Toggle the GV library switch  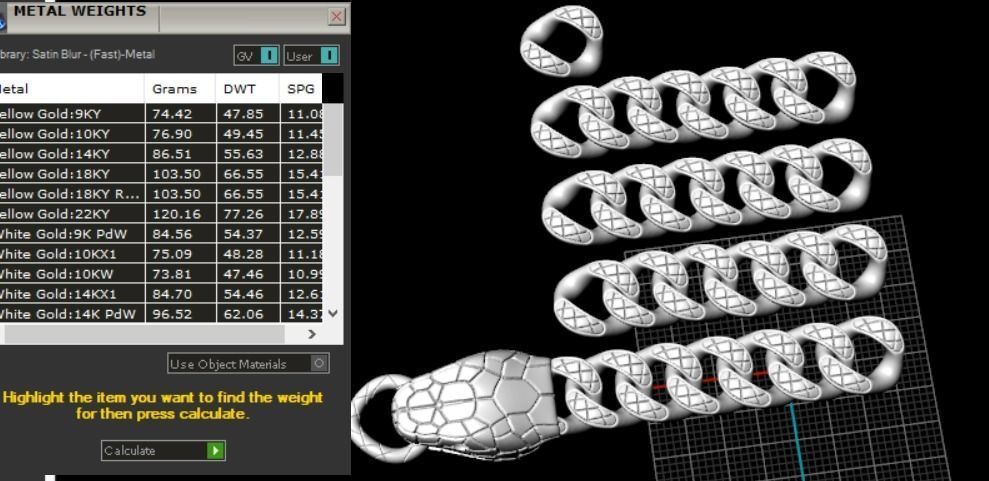(x=256, y=55)
